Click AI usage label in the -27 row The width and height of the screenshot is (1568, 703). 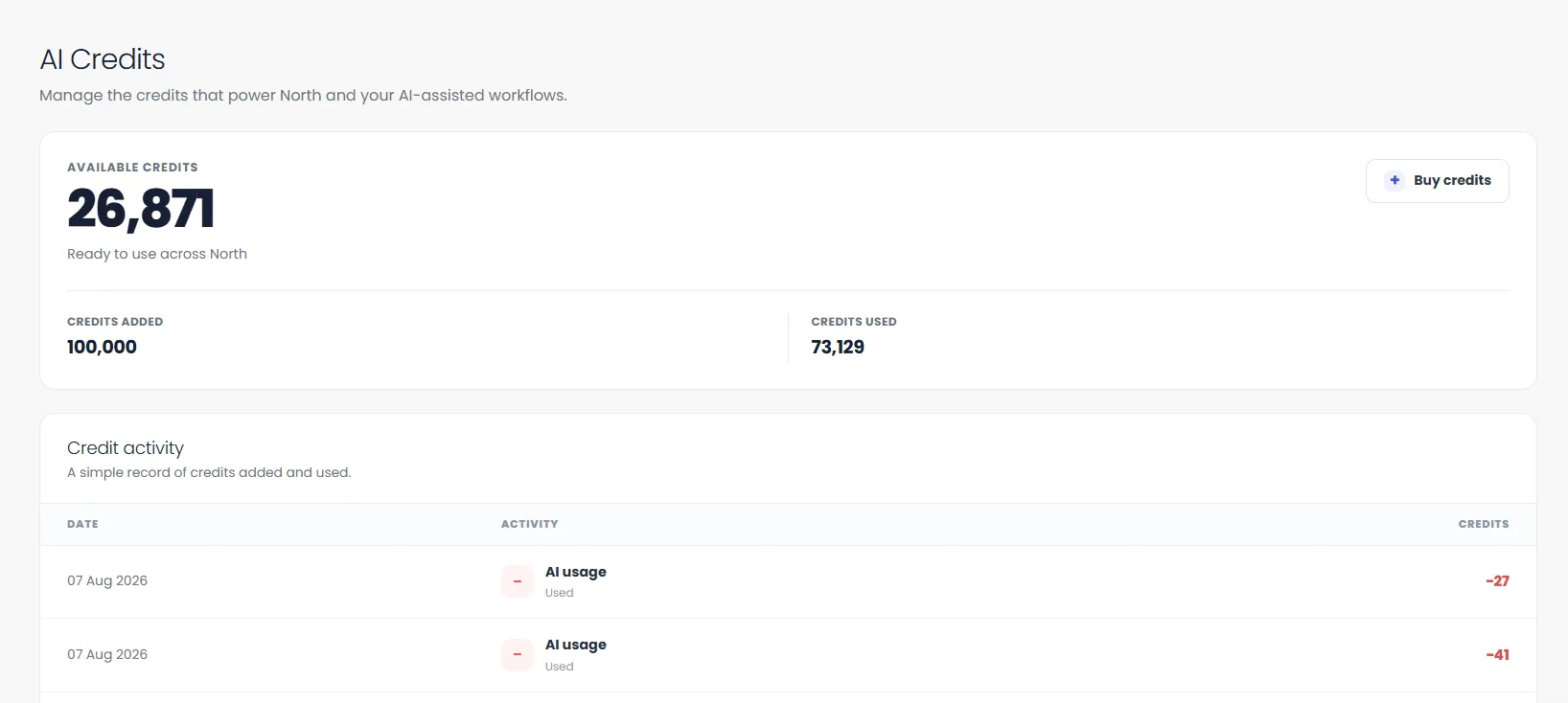point(576,572)
